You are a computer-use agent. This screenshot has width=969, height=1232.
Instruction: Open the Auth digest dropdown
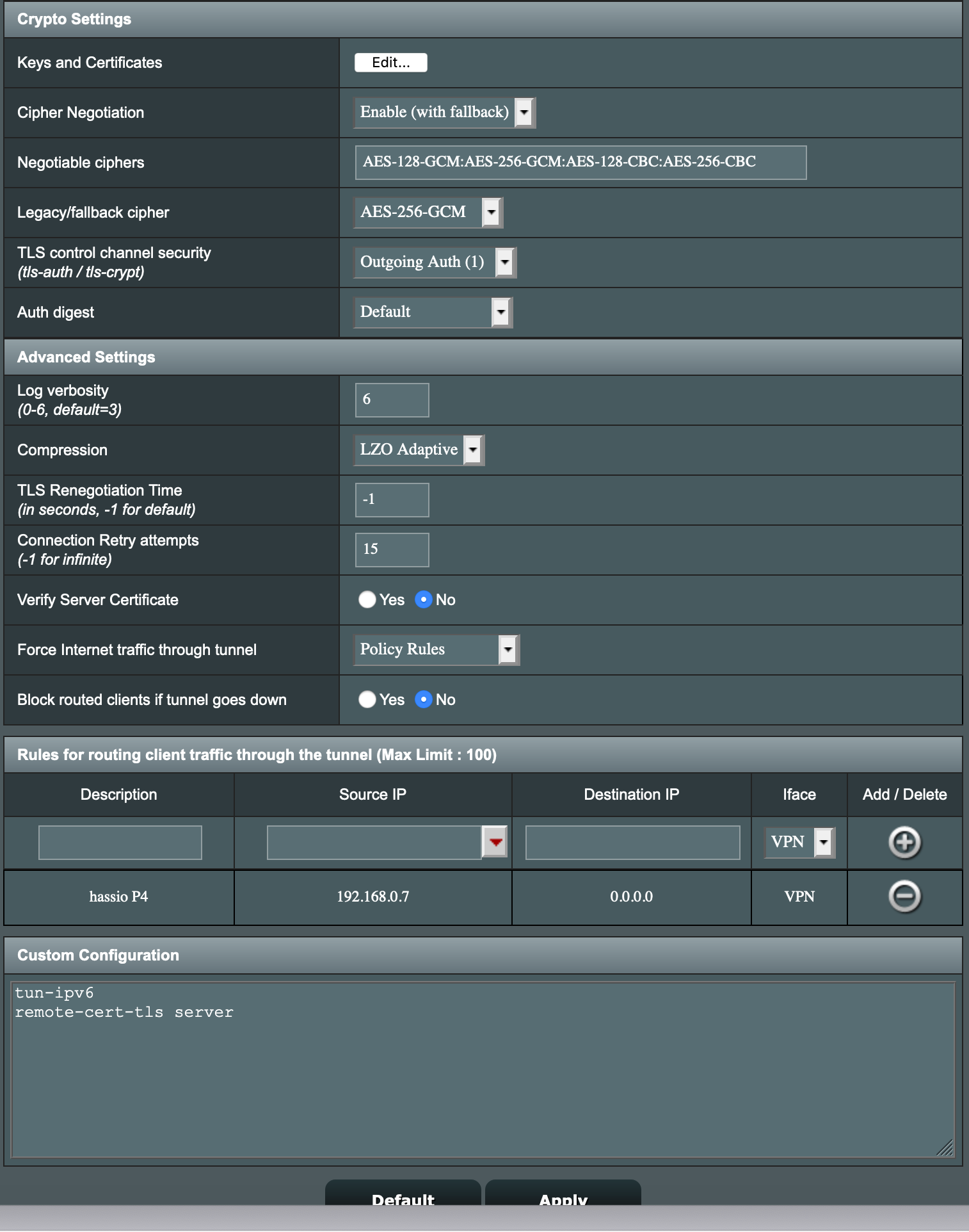tap(433, 312)
